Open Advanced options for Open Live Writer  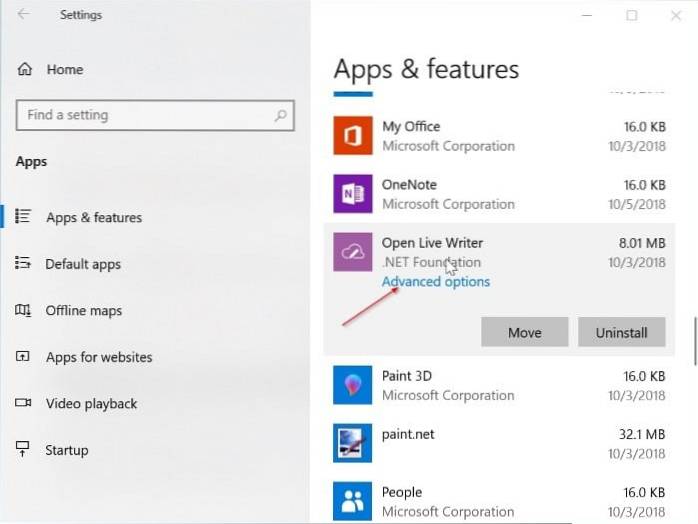(x=436, y=282)
